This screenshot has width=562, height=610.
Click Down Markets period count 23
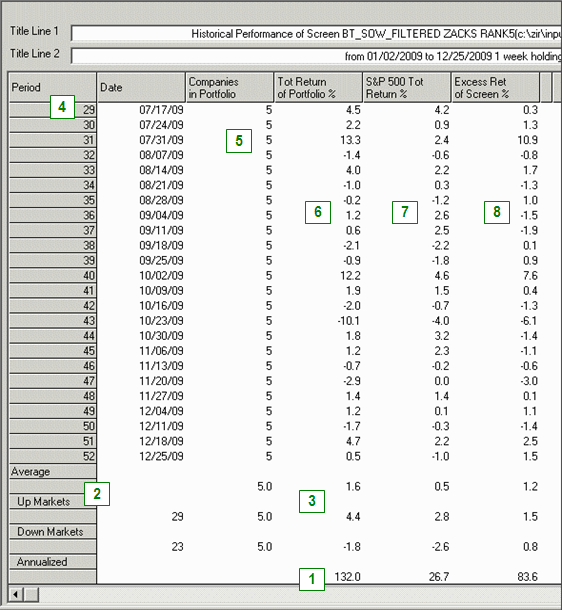point(177,547)
